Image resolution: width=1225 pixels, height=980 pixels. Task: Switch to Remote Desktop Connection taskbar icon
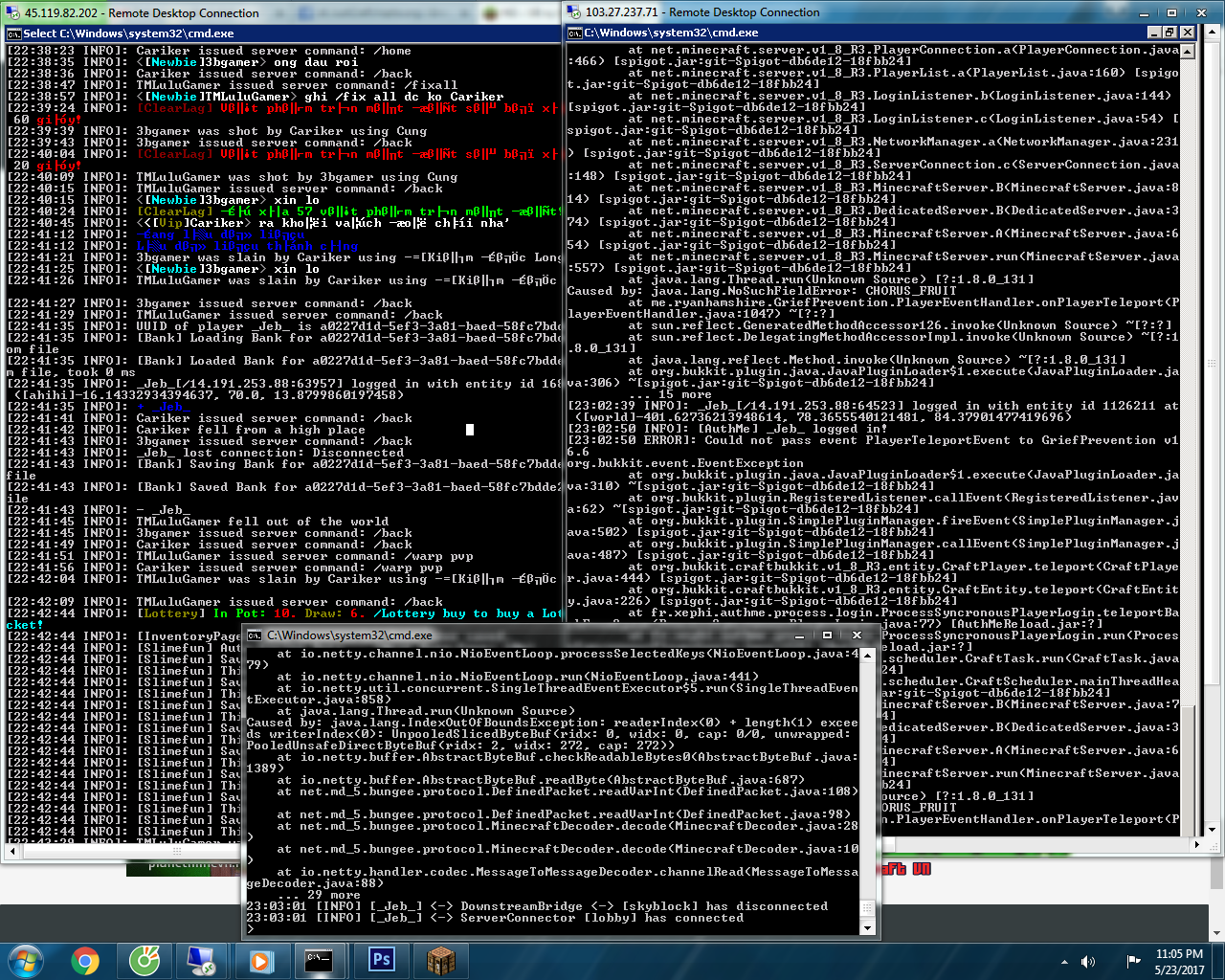tap(202, 960)
